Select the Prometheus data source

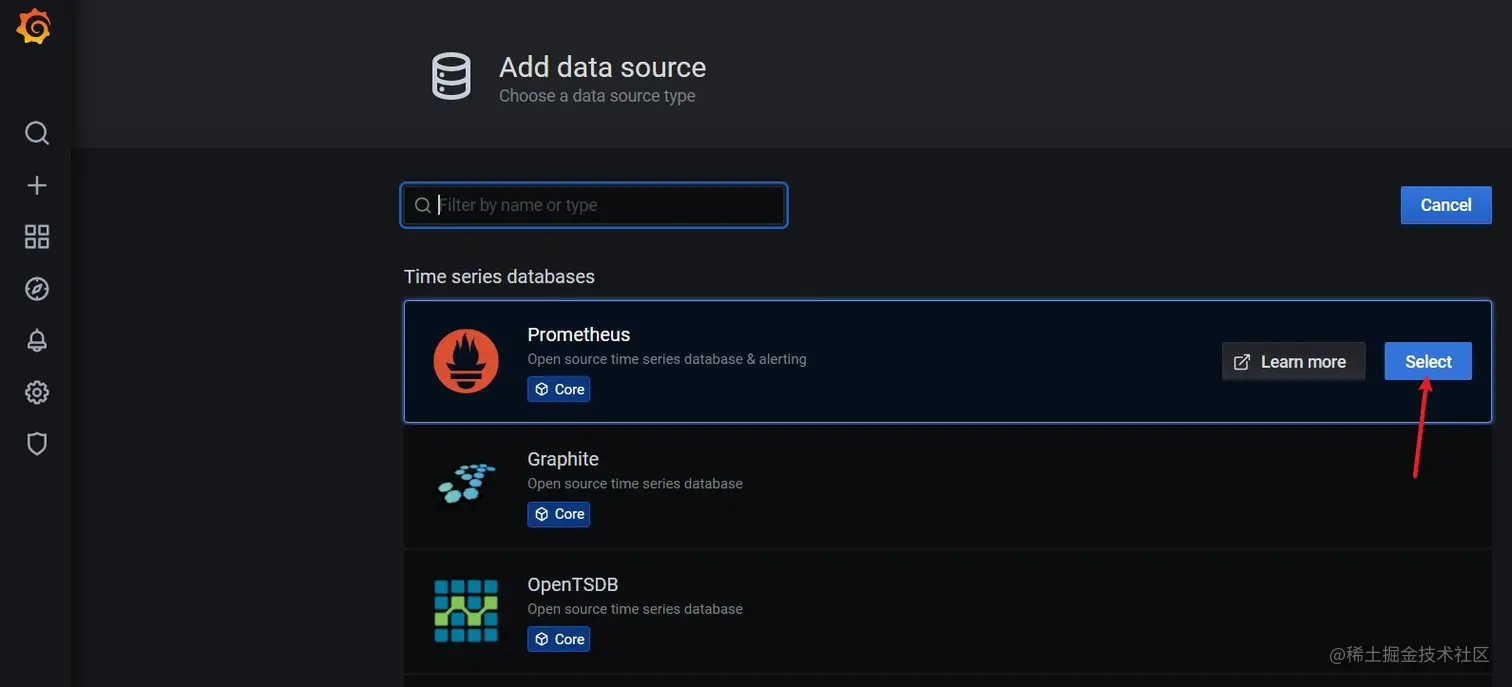point(1428,361)
